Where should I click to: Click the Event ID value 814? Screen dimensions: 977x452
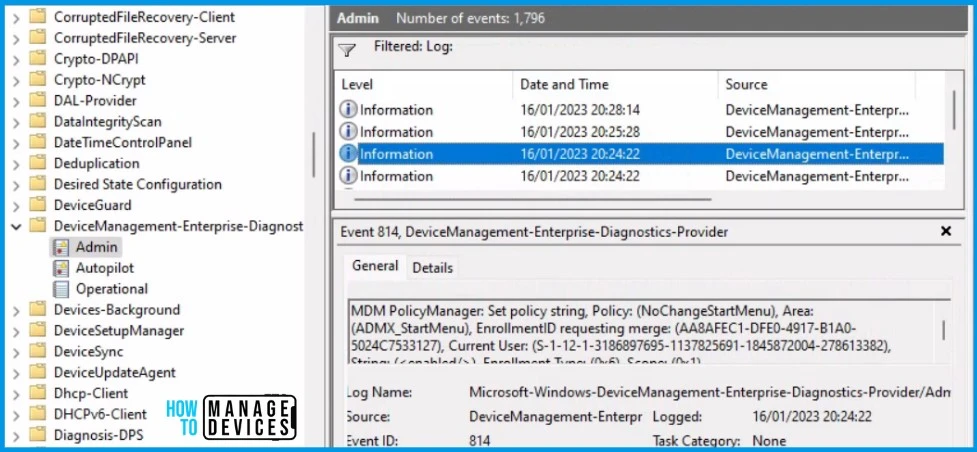(480, 441)
